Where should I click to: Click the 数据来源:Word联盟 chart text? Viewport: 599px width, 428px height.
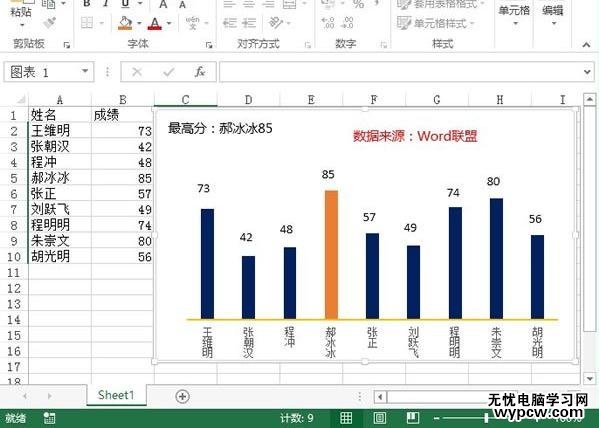[x=415, y=136]
